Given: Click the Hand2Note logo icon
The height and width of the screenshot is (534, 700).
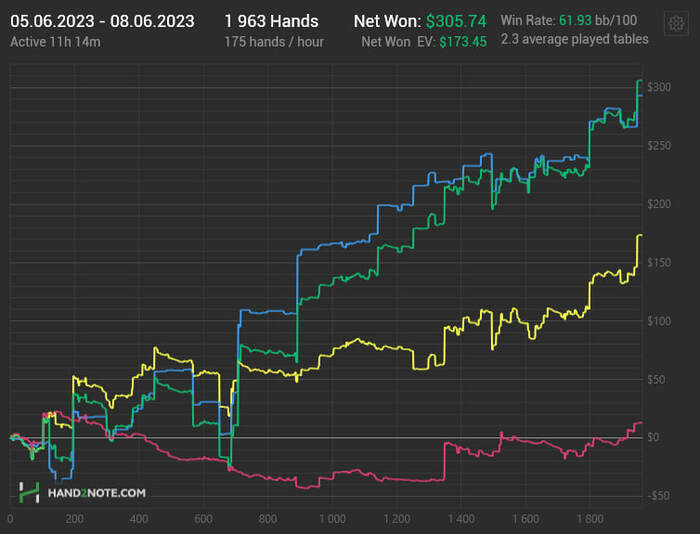Looking at the screenshot, I should click(x=29, y=492).
